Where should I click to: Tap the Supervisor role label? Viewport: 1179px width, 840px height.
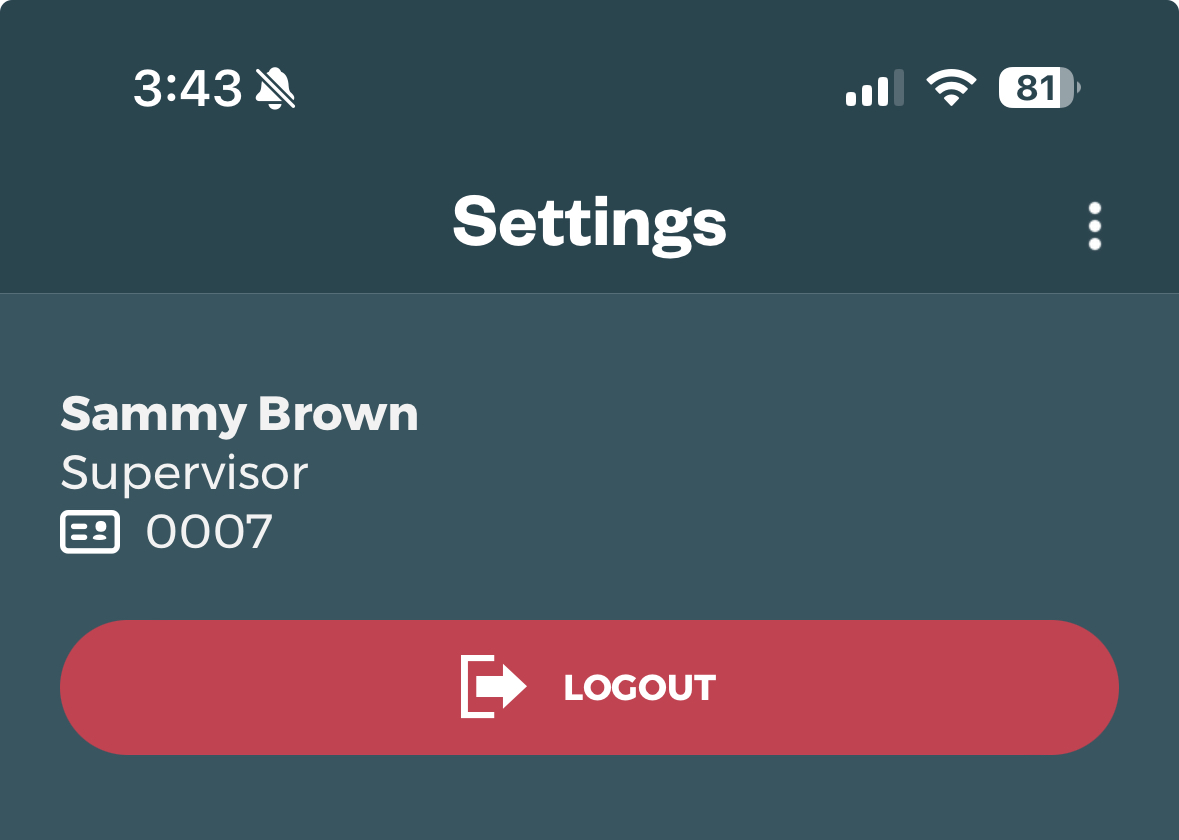[184, 473]
